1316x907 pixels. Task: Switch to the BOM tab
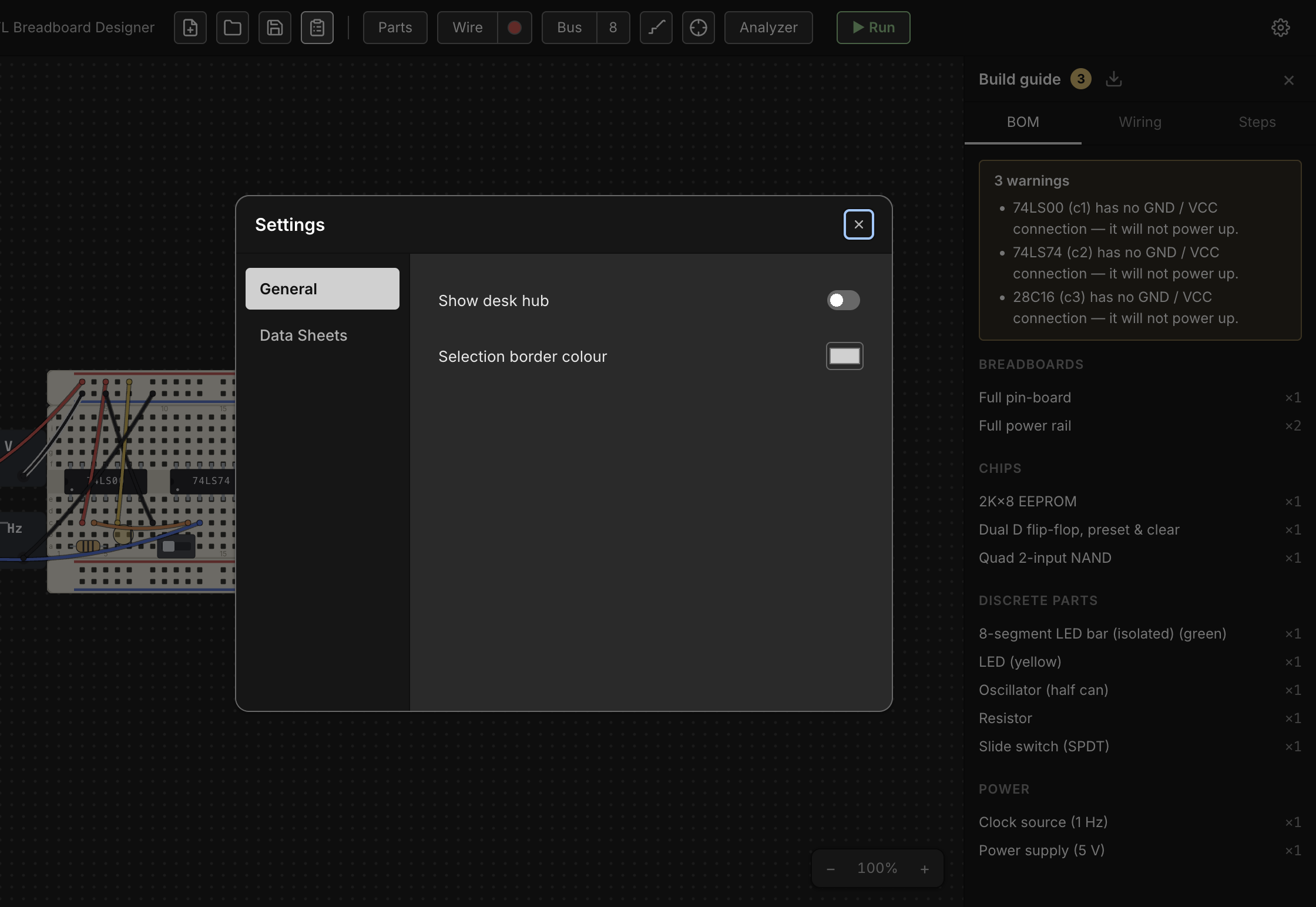click(1023, 122)
